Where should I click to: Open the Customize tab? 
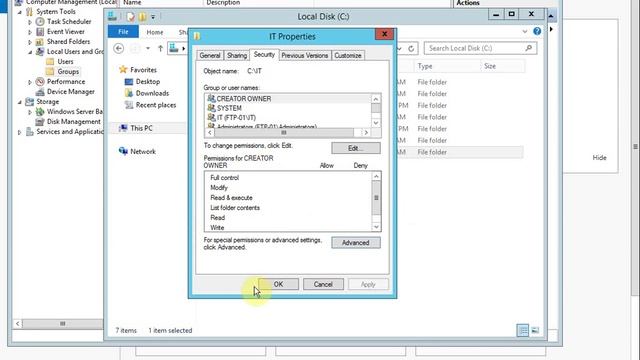[x=348, y=56]
